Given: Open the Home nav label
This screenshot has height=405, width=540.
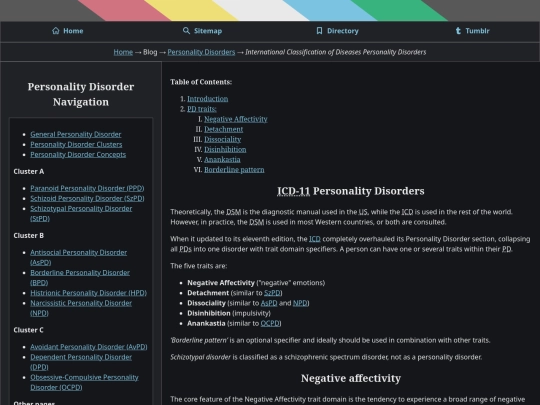Looking at the screenshot, I should click(73, 31).
